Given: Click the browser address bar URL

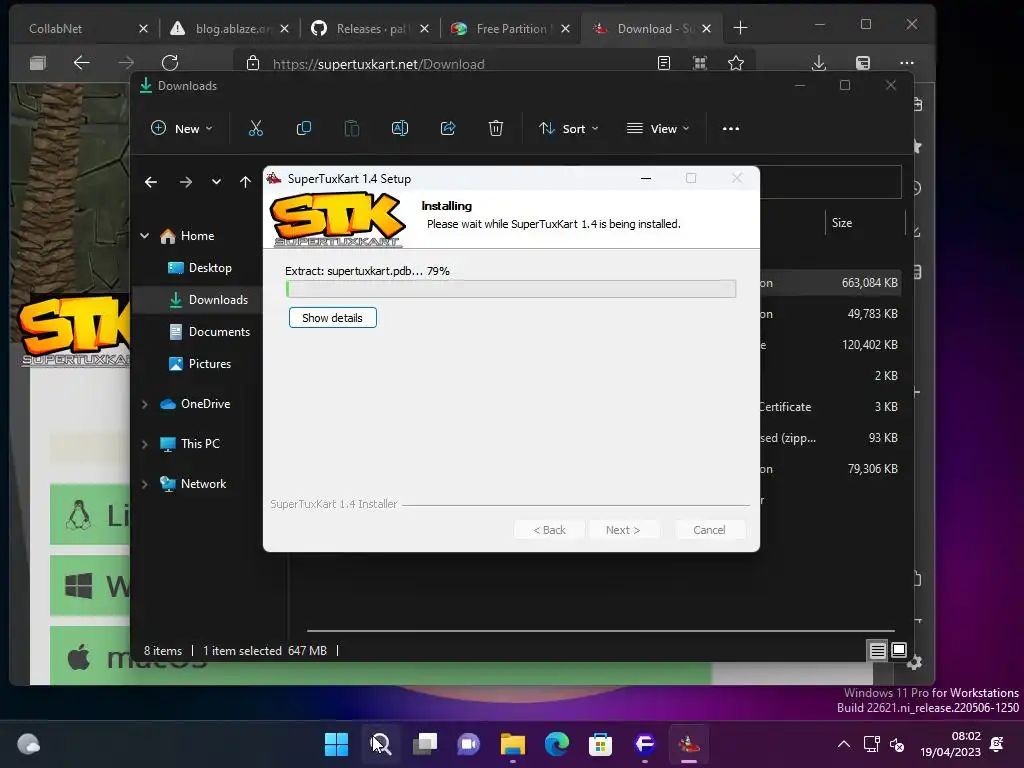Looking at the screenshot, I should 379,64.
